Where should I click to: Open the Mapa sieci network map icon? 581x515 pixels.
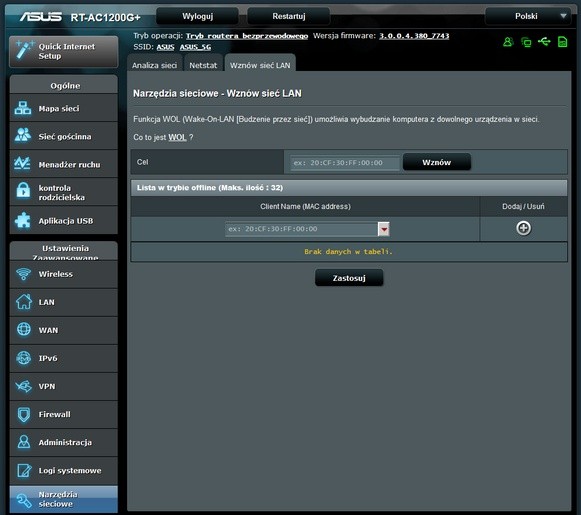pyautogui.click(x=23, y=108)
